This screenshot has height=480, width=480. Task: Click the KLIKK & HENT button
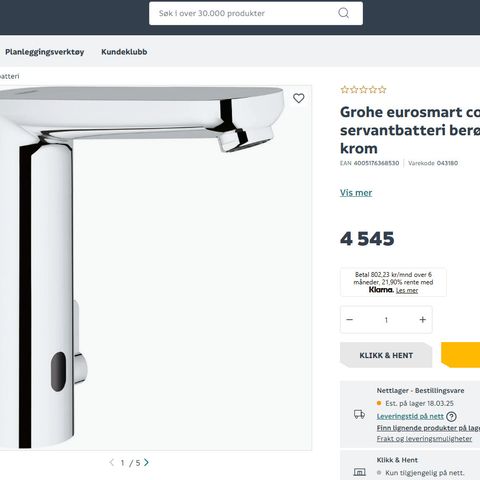[386, 355]
